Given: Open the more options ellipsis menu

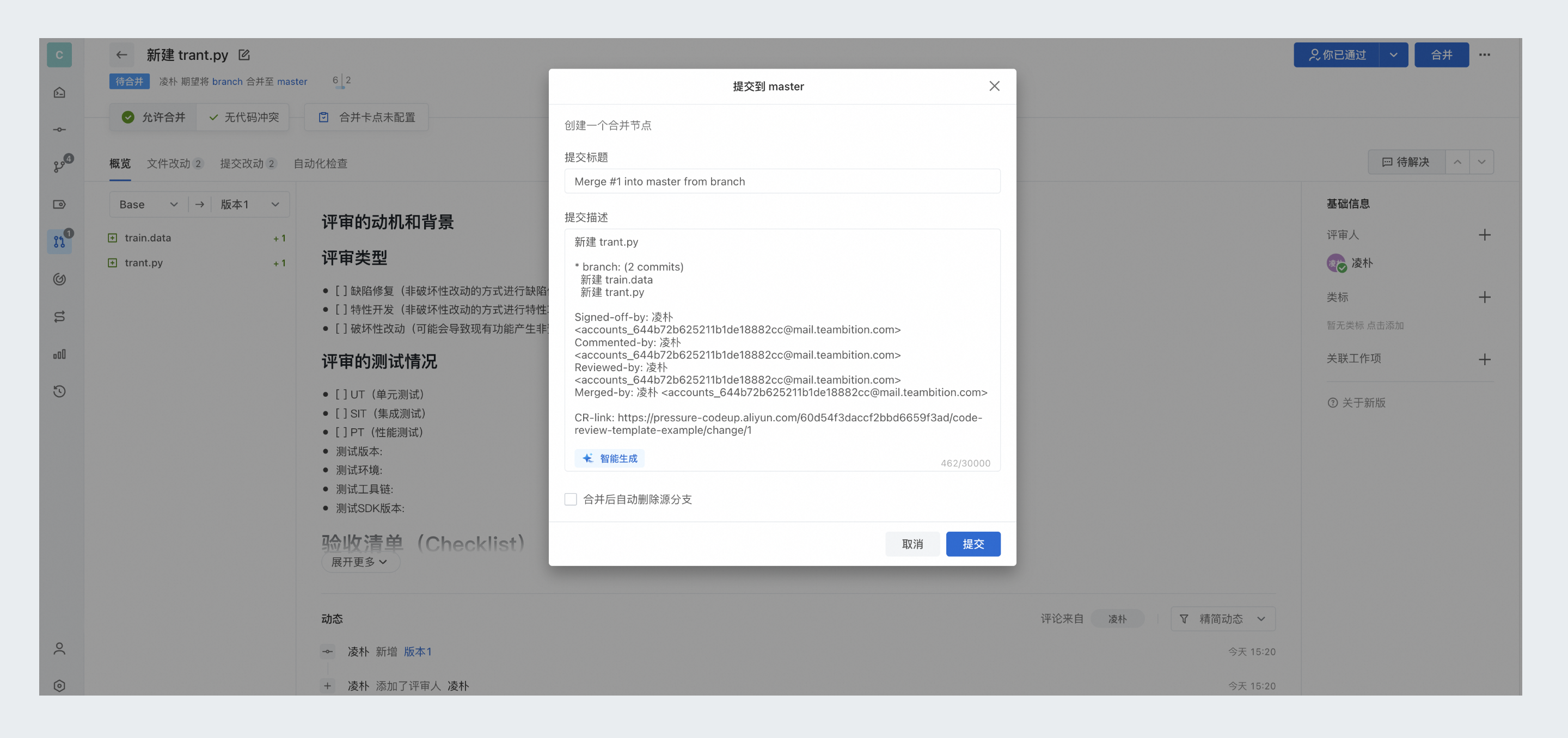Looking at the screenshot, I should 1485,55.
